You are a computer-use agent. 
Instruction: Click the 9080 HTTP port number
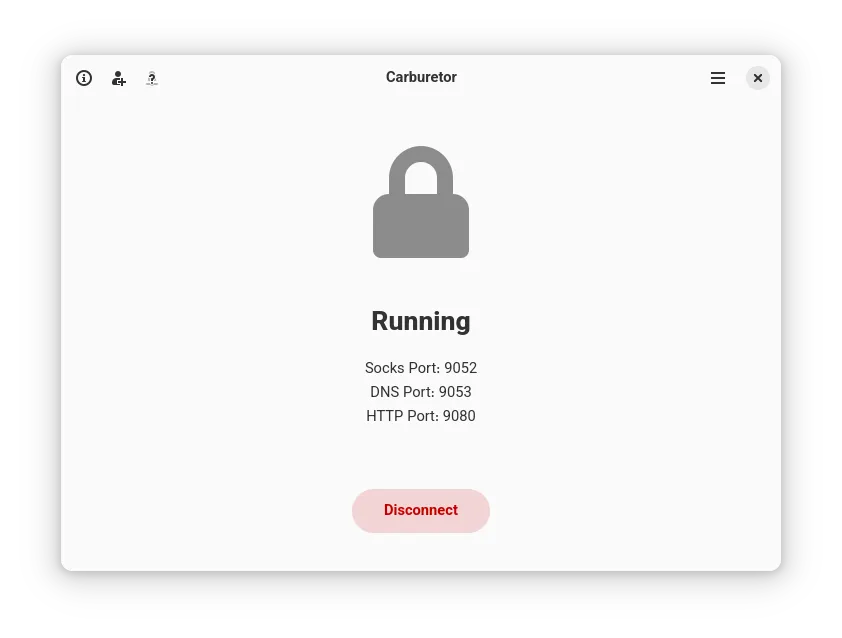coord(459,416)
